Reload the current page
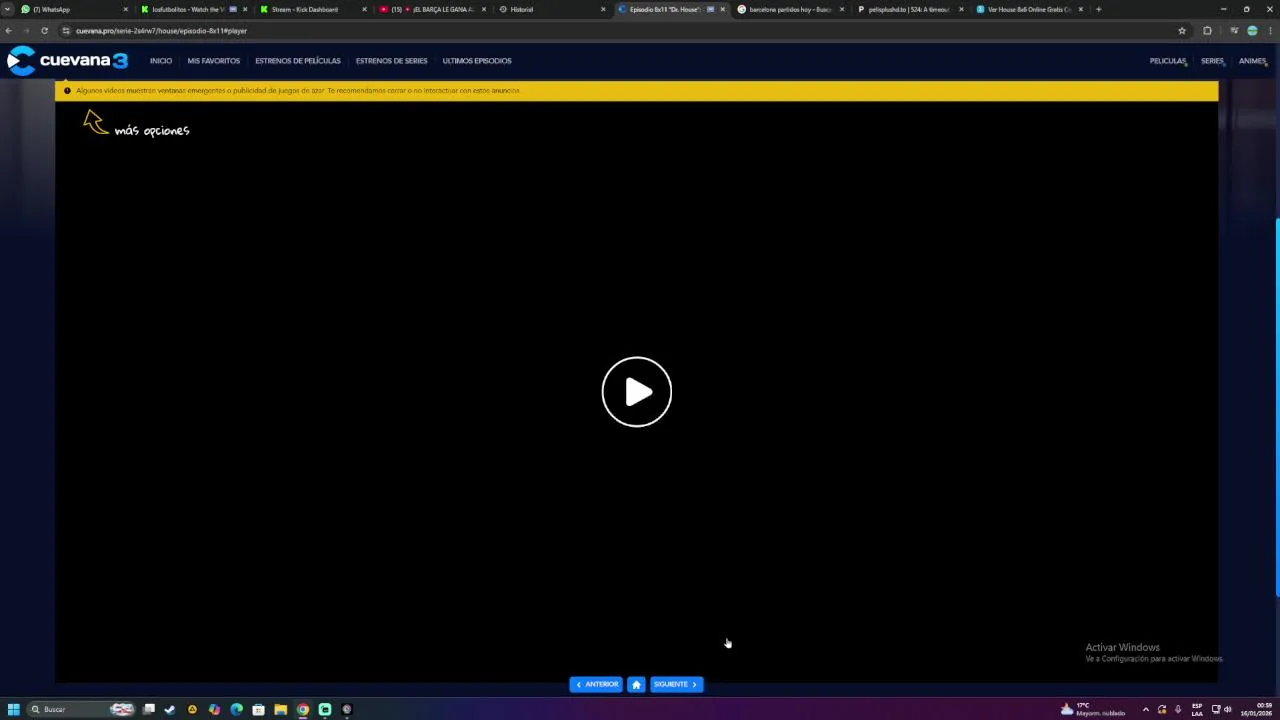 point(44,31)
